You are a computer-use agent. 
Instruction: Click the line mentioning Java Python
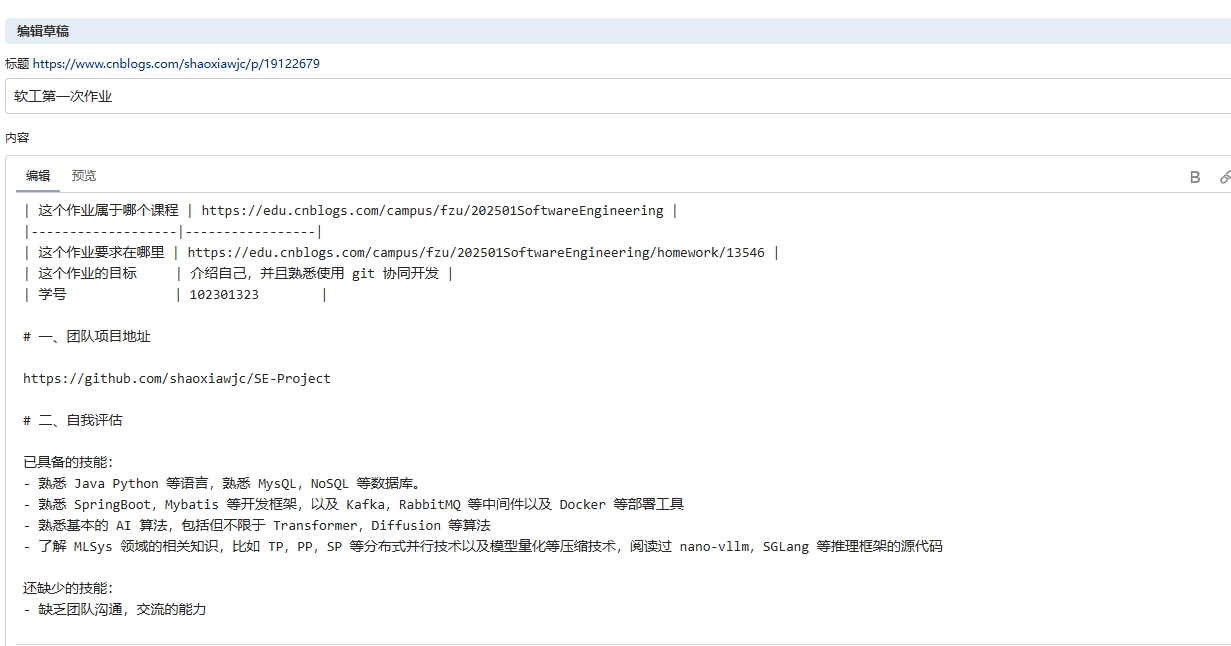pyautogui.click(x=222, y=484)
